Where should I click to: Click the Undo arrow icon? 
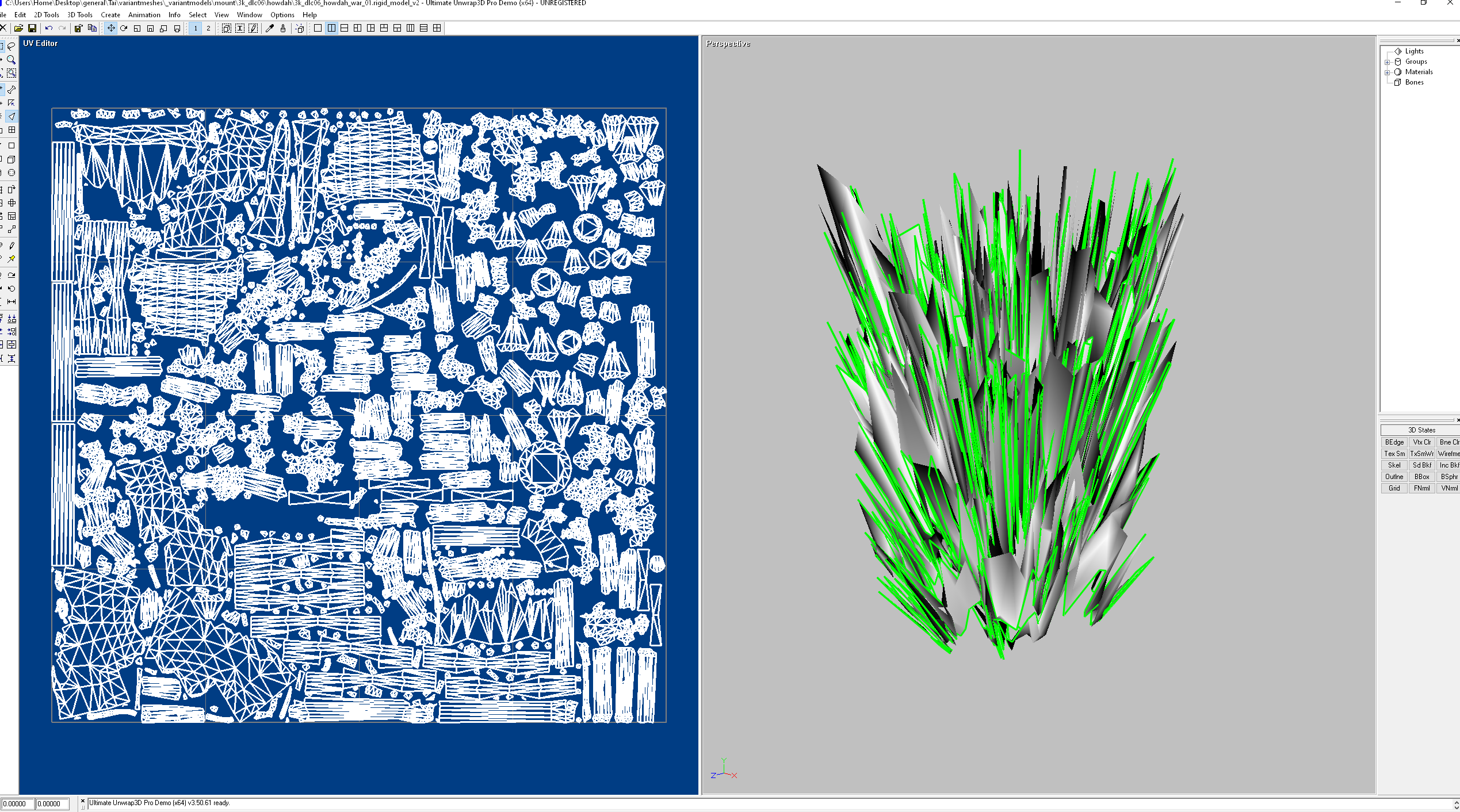[x=49, y=28]
